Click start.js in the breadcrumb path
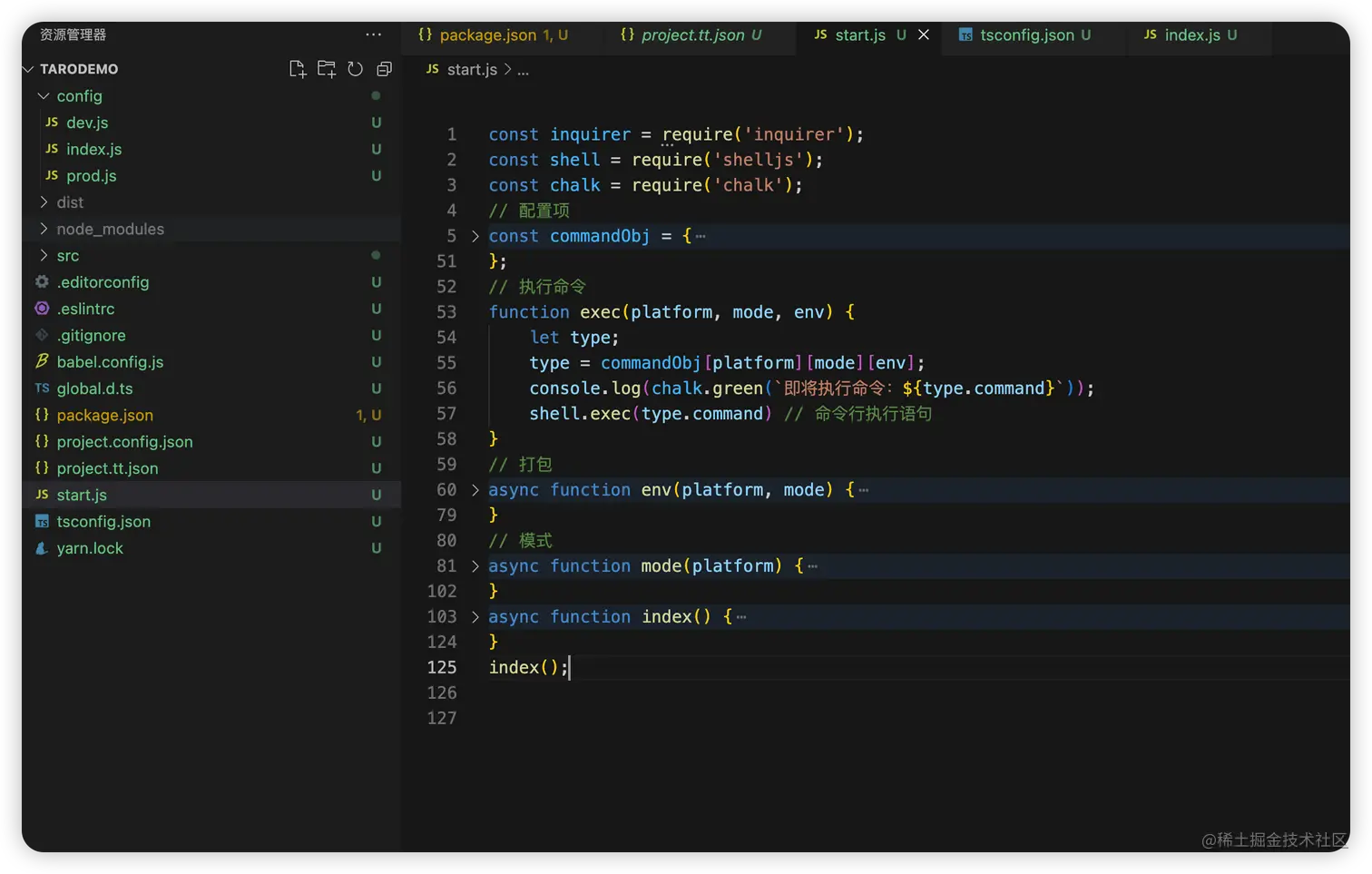This screenshot has height=874, width=1372. point(472,69)
